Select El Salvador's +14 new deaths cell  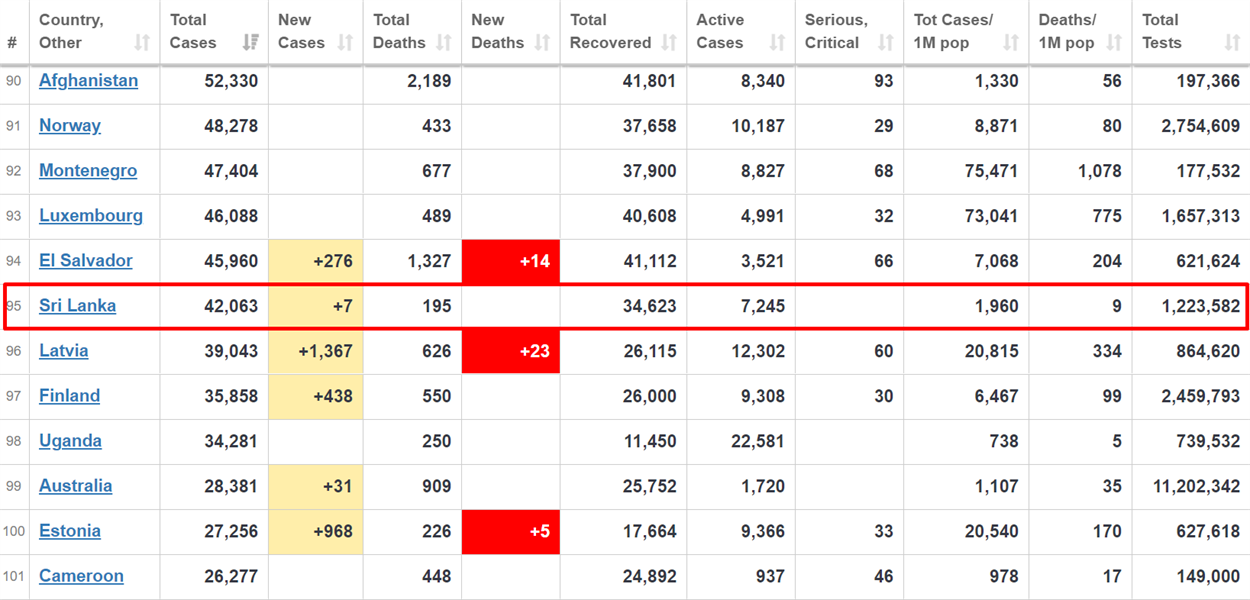point(511,261)
